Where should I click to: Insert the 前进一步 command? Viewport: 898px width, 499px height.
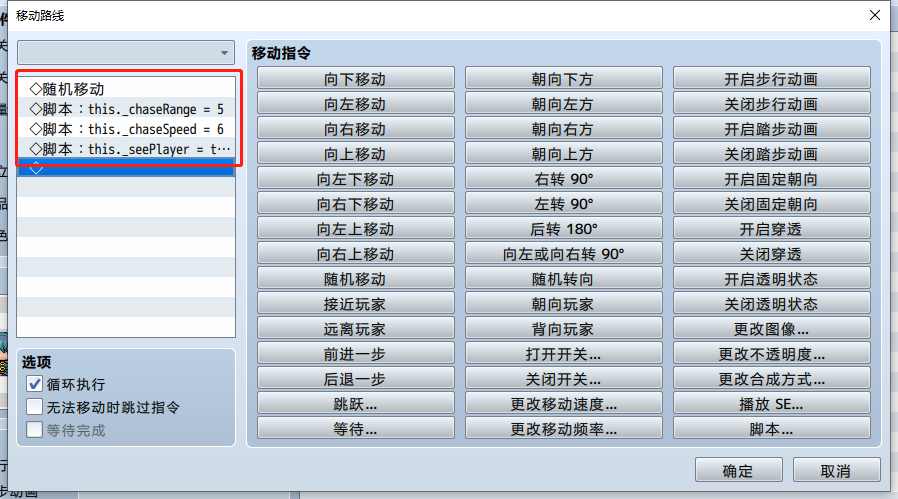[356, 354]
